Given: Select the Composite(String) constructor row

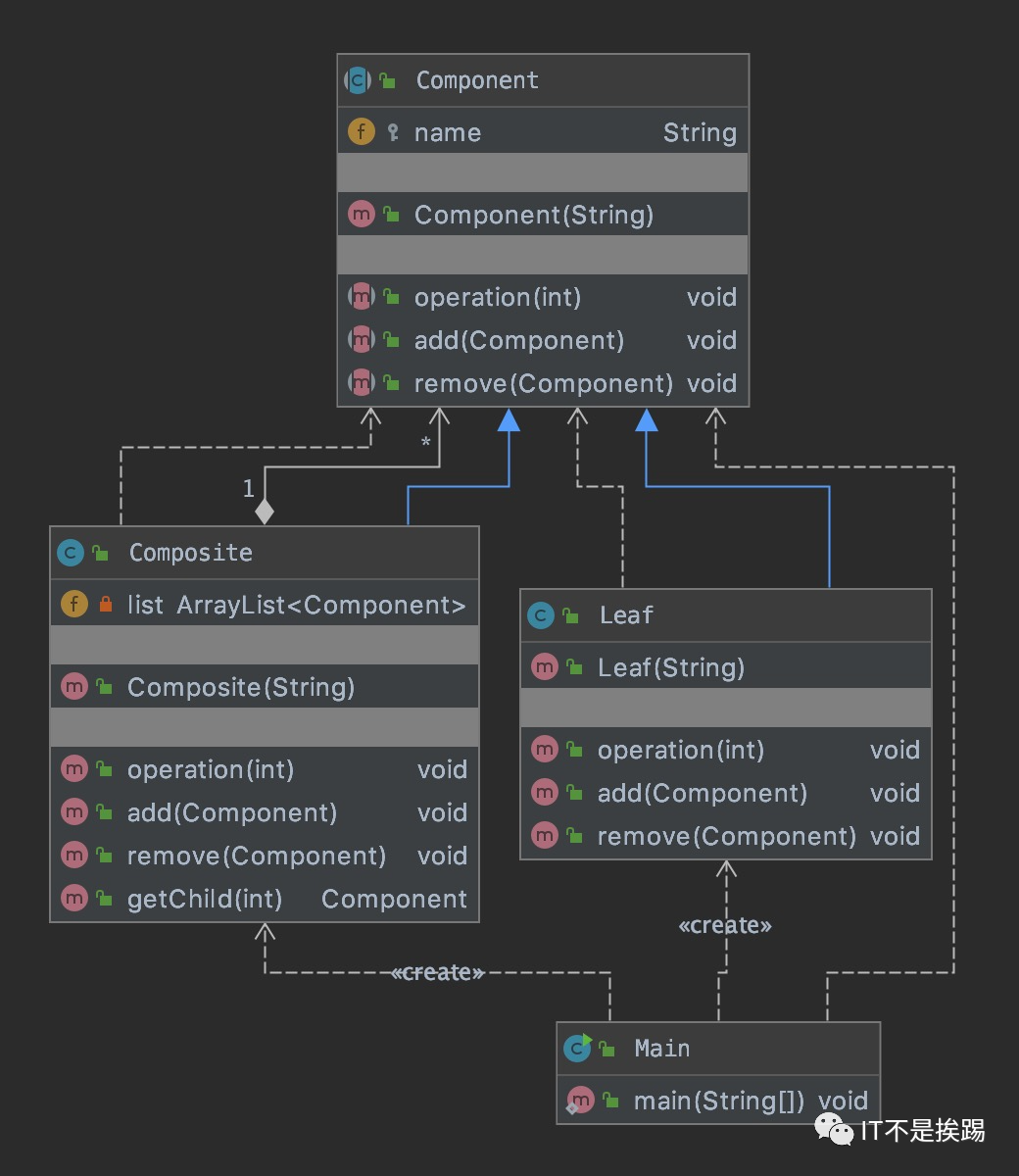Looking at the screenshot, I should (x=265, y=687).
